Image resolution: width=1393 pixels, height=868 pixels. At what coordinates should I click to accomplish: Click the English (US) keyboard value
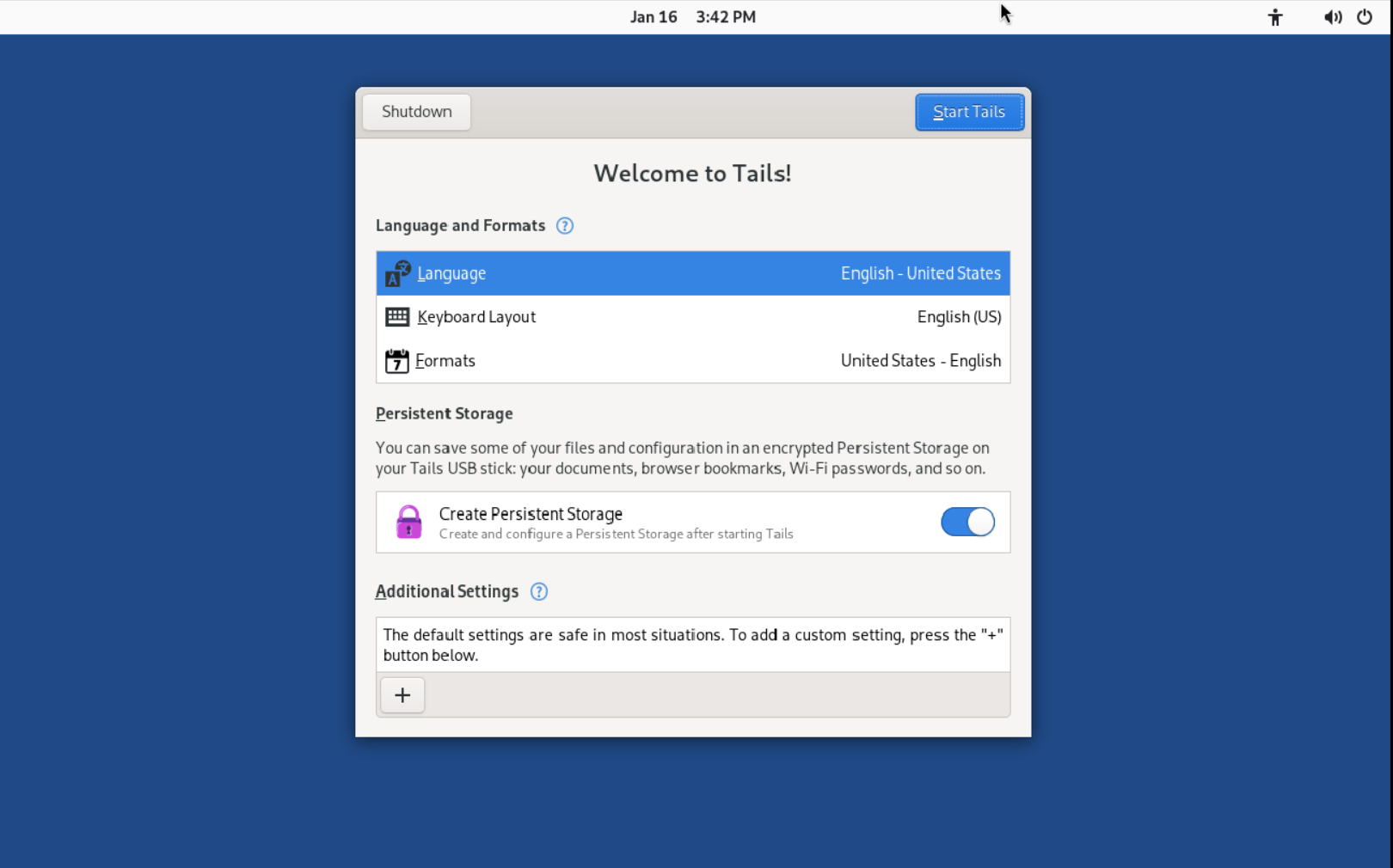959,317
